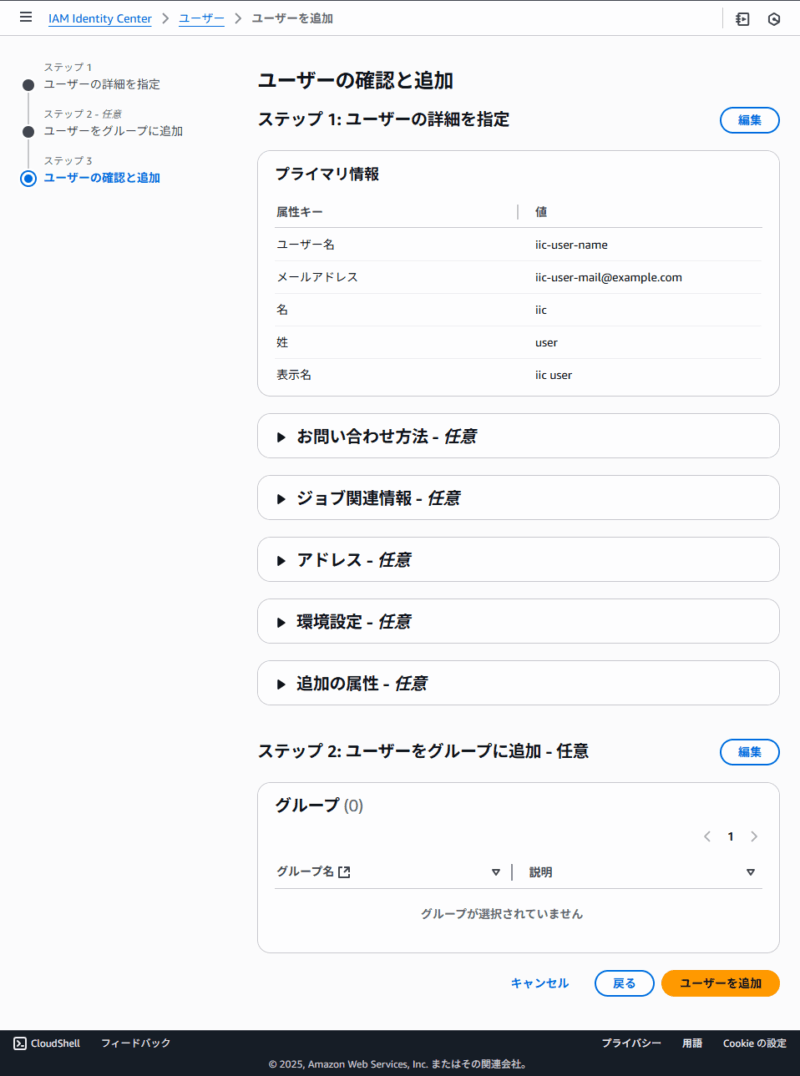Go to IAM Identity Center breadcrumb
Image resolution: width=800 pixels, height=1076 pixels.
100,19
